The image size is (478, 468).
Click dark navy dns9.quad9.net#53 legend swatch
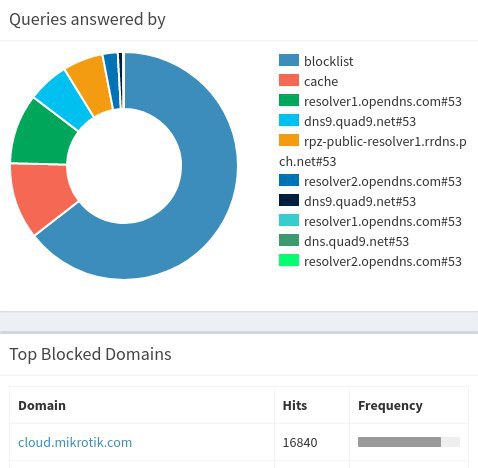[x=289, y=200]
